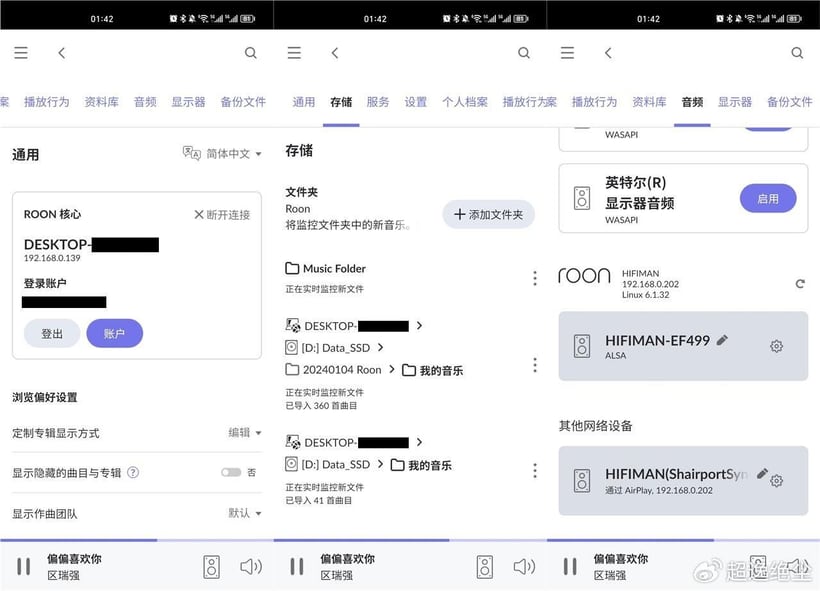Open settings gear for HIFIMAN-EF499
The width and height of the screenshot is (820, 591).
[776, 346]
